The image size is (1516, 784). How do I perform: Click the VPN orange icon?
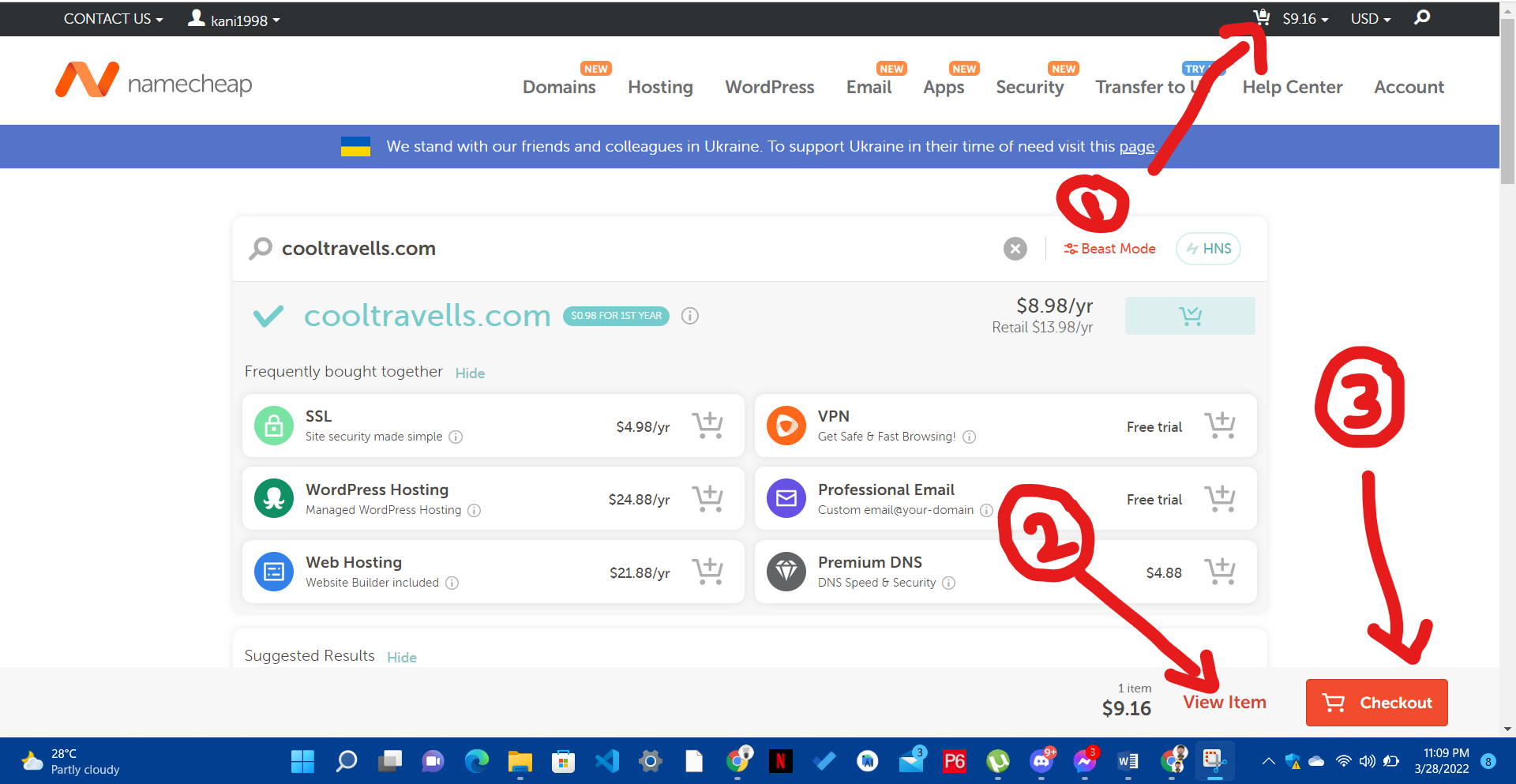click(x=786, y=426)
